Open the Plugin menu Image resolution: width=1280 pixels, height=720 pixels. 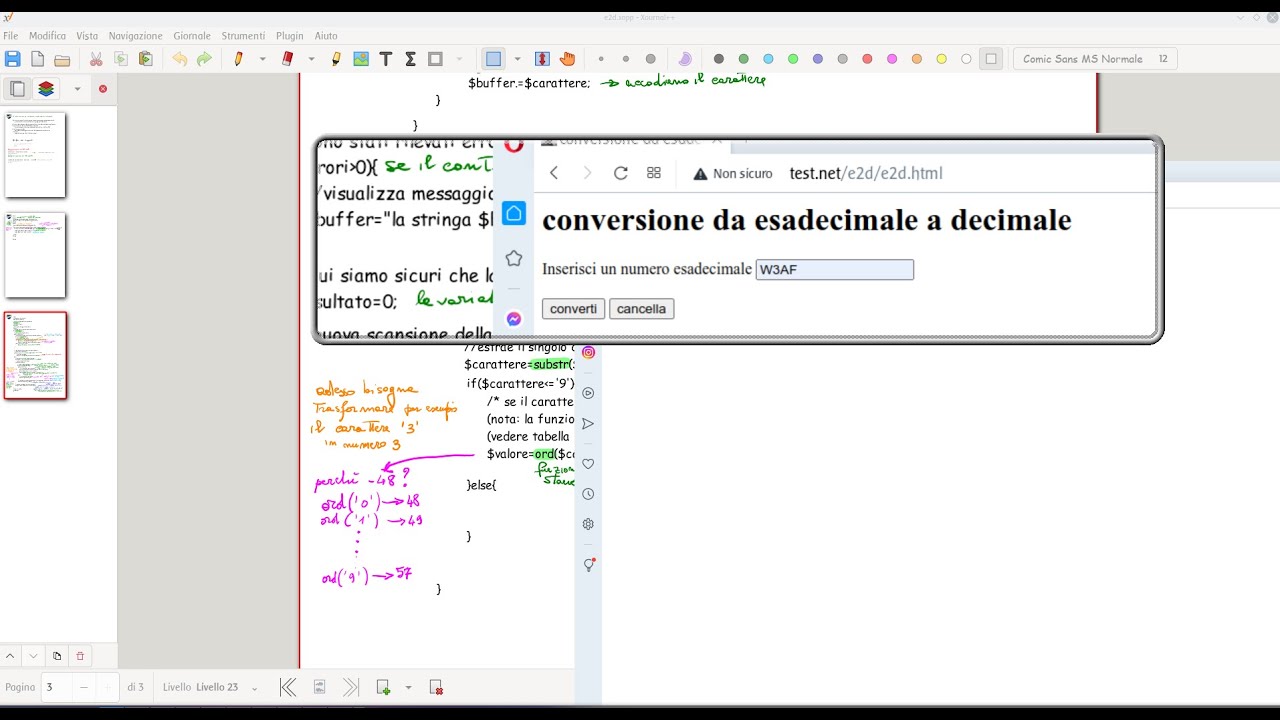point(289,35)
